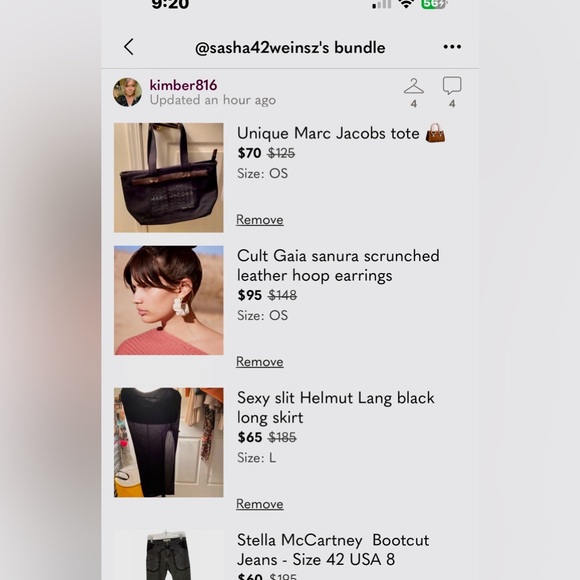Open kimber816's profile avatar
This screenshot has width=580, height=580.
(x=127, y=92)
